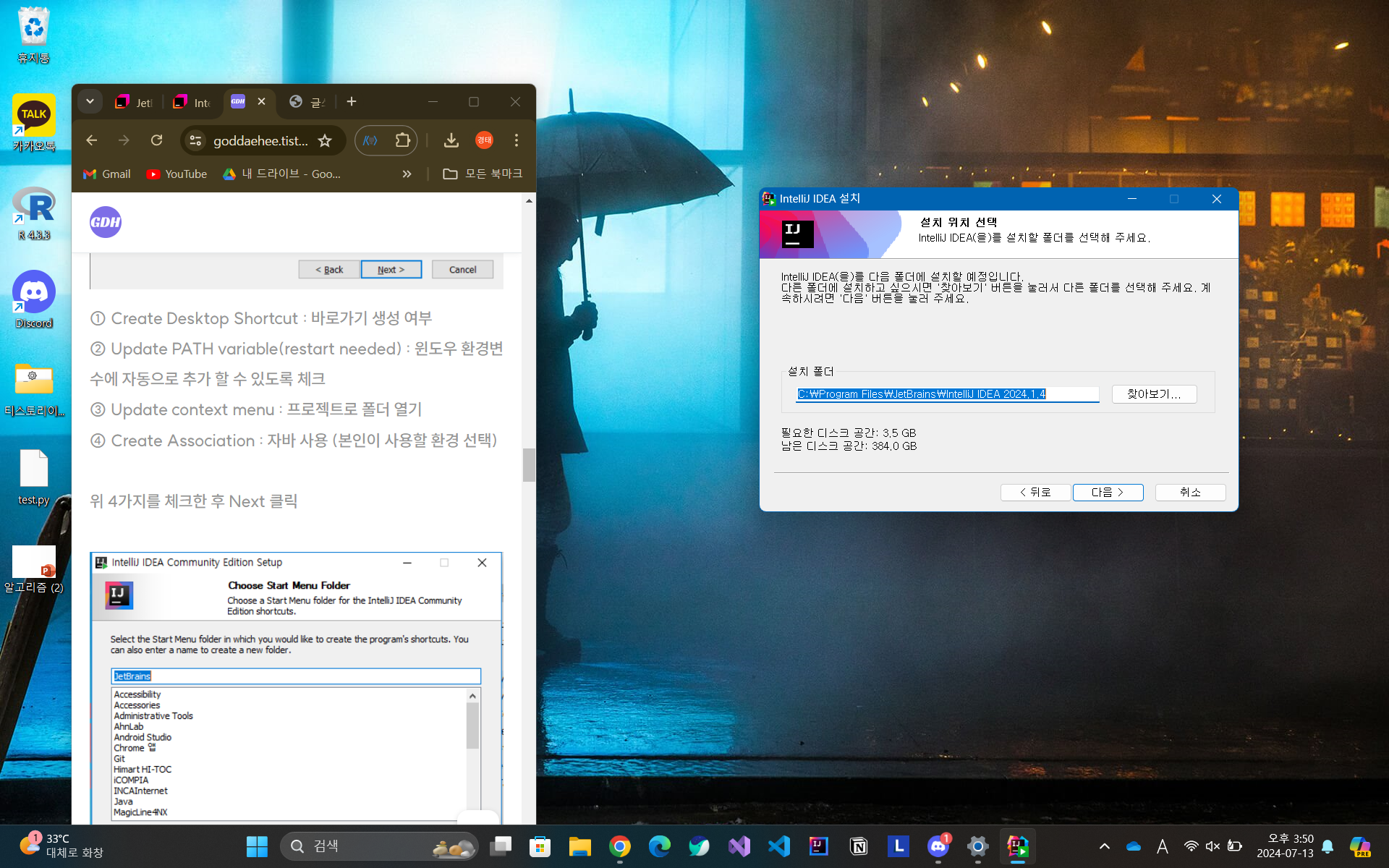Open Chrome's downloads icon
1389x868 pixels.
(451, 140)
